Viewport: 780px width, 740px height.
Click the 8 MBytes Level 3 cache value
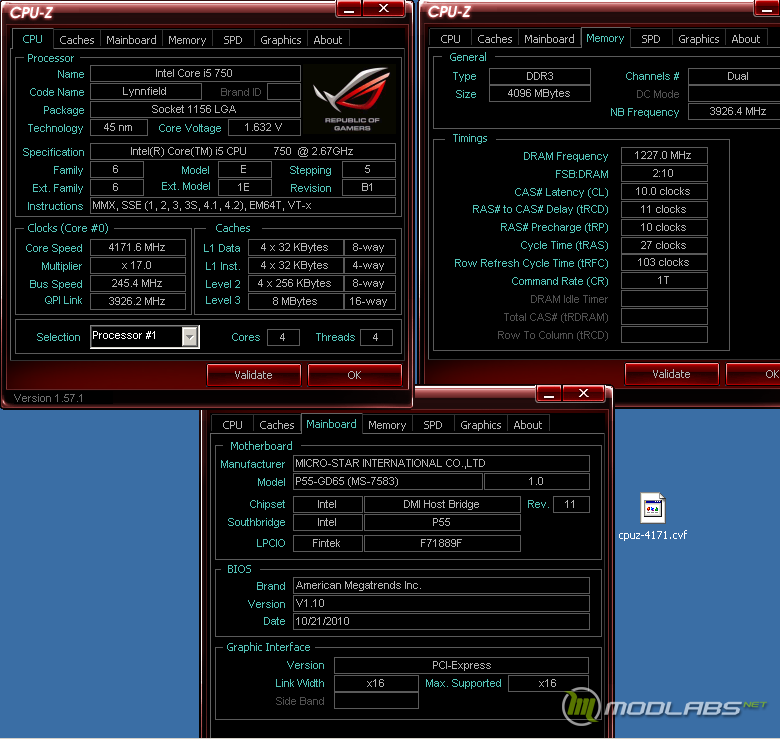coord(295,301)
